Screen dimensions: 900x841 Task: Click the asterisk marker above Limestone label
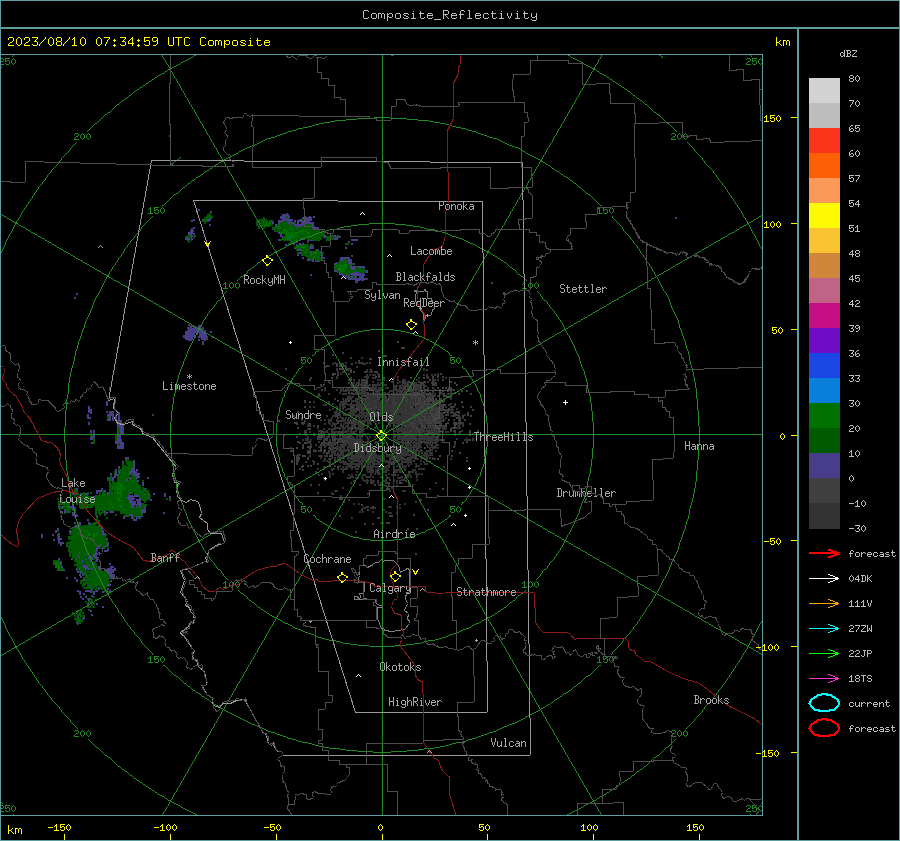click(x=189, y=377)
